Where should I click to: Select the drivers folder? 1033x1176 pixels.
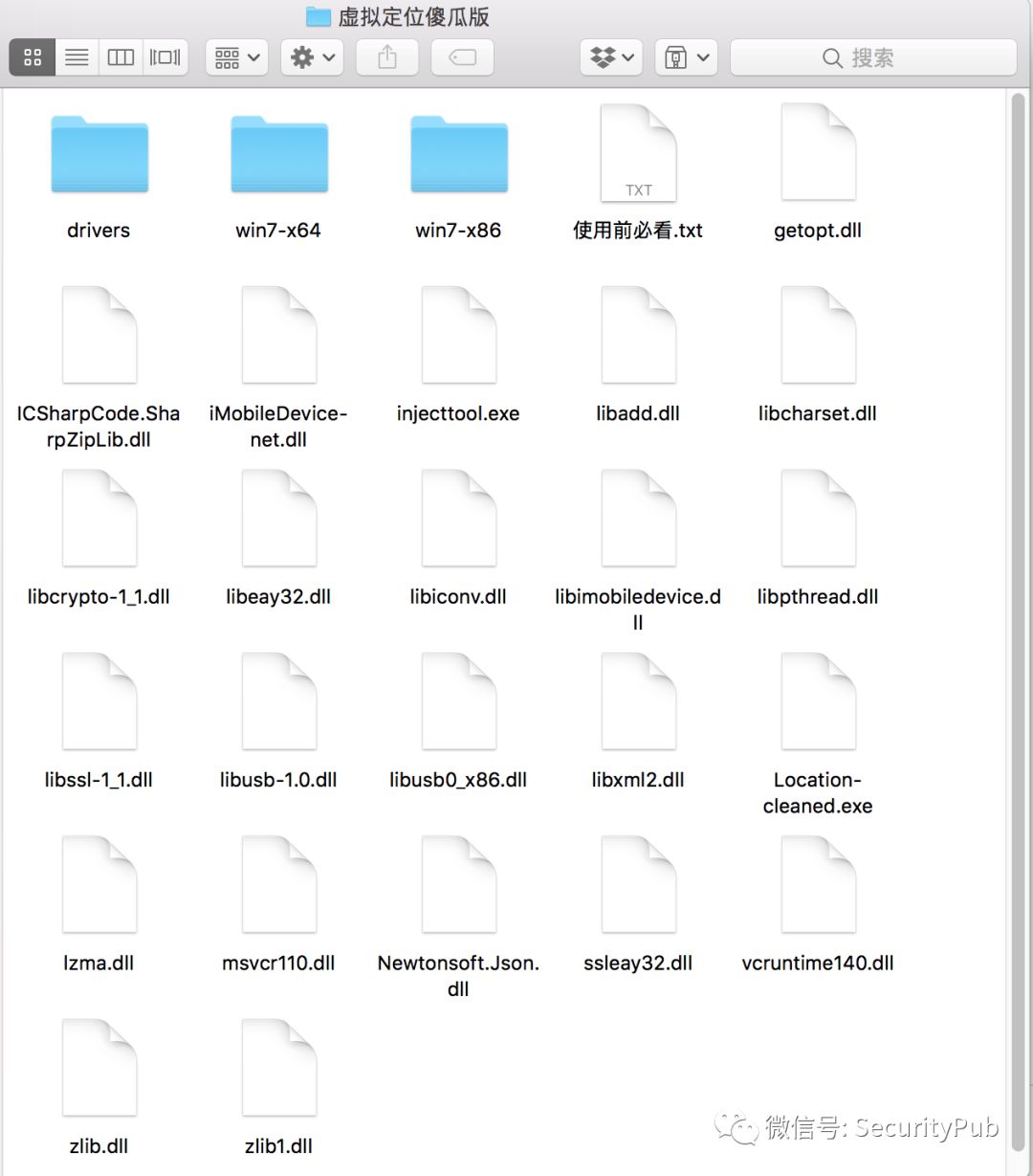(x=99, y=154)
